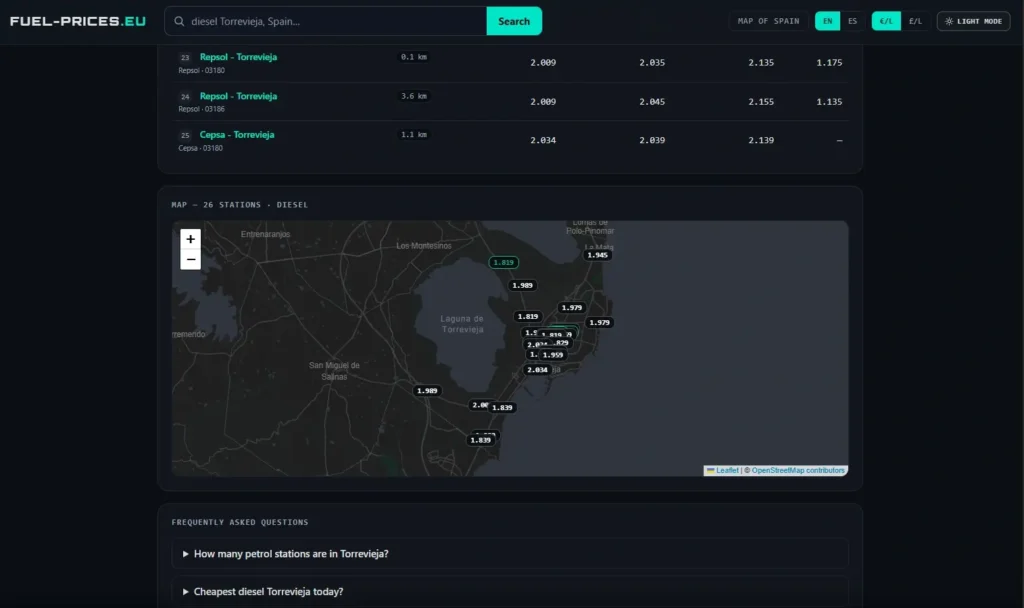This screenshot has width=1024, height=608.
Task: Click the 2.139 price in the Cepsa row
Action: 761,140
